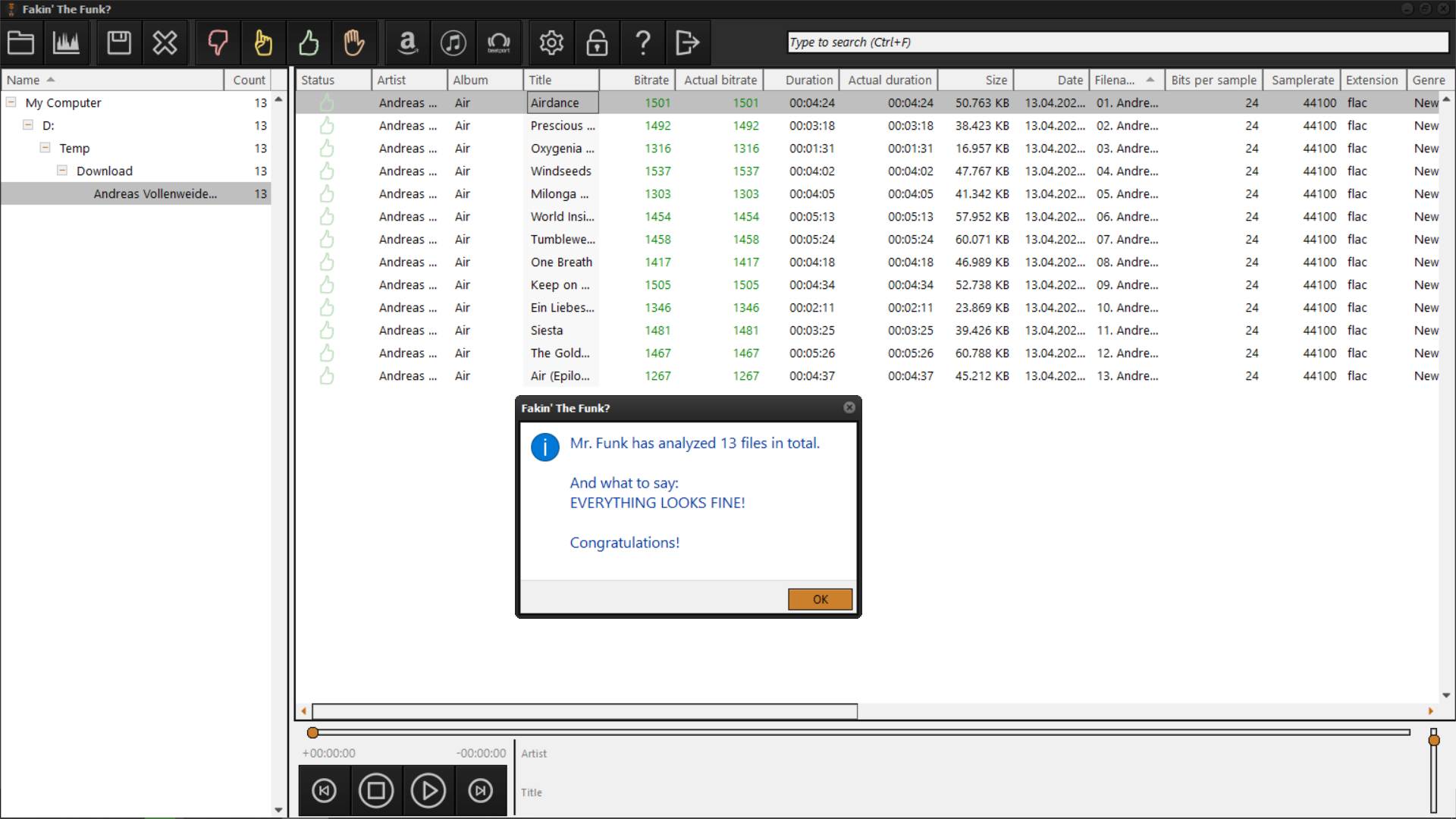Stop playback button
Image resolution: width=1456 pixels, height=819 pixels.
coord(376,790)
